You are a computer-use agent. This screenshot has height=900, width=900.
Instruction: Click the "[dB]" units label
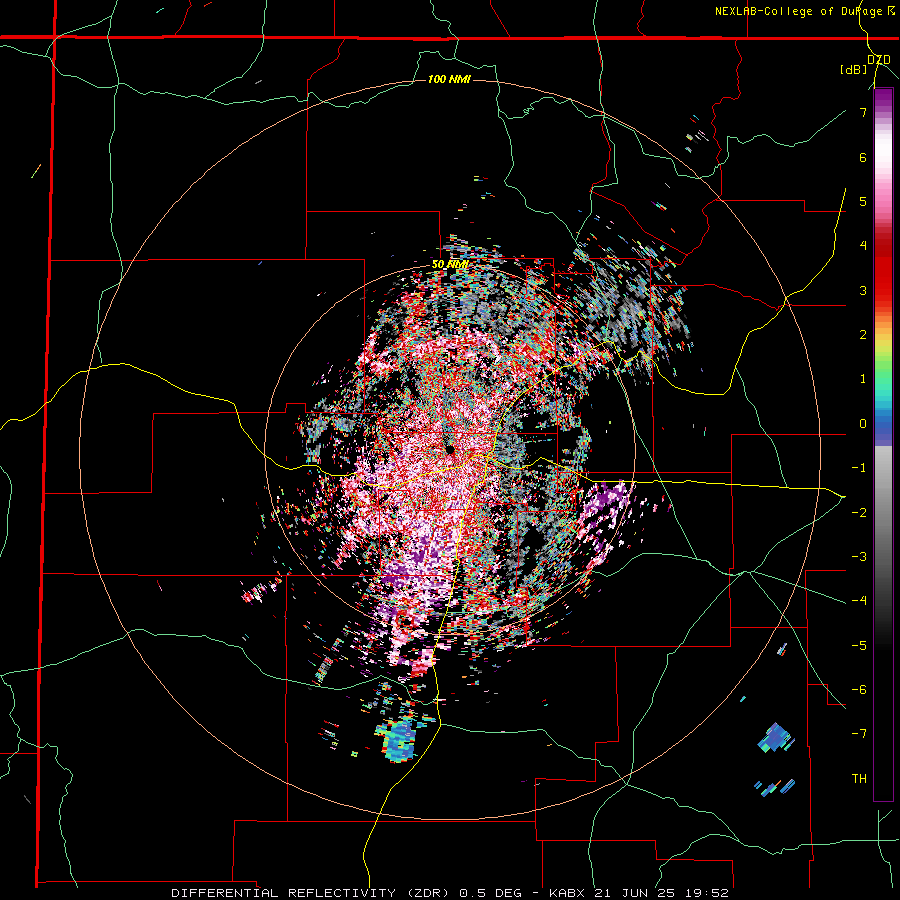[854, 69]
